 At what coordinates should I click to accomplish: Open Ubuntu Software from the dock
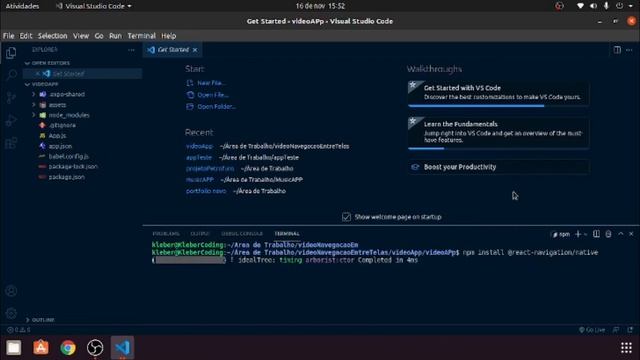[41, 348]
